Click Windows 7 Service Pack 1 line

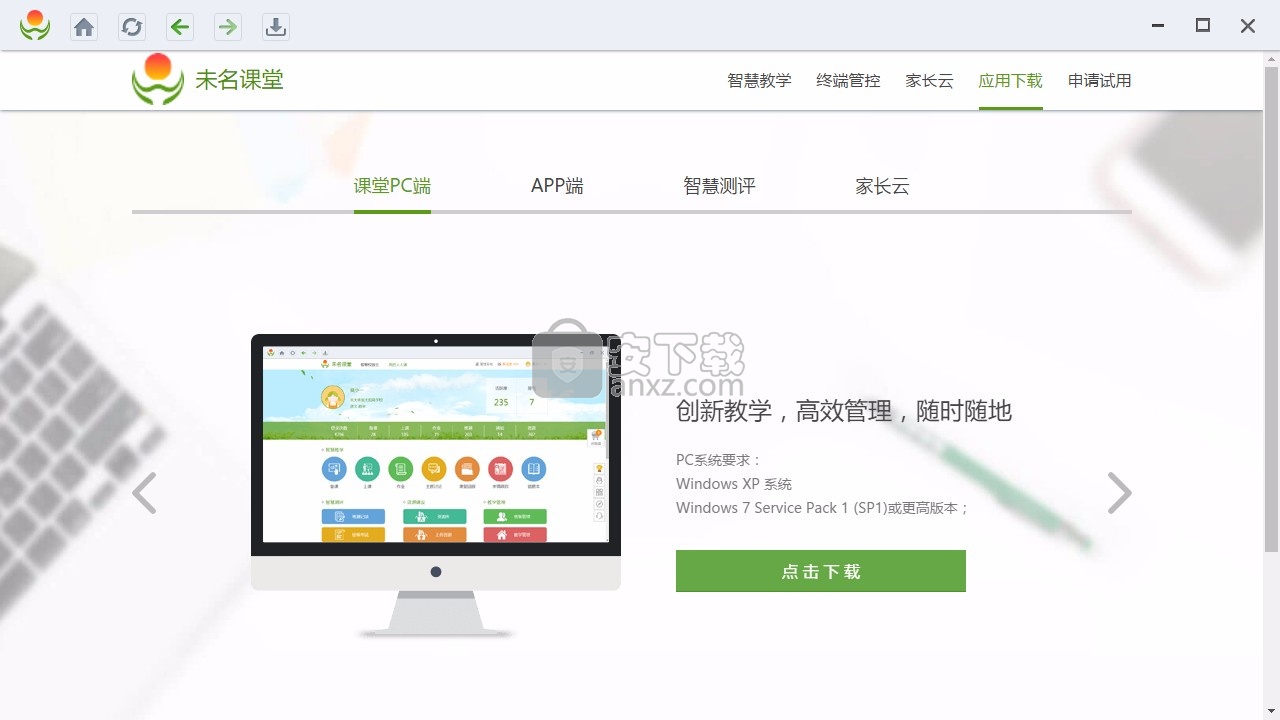pyautogui.click(x=823, y=508)
